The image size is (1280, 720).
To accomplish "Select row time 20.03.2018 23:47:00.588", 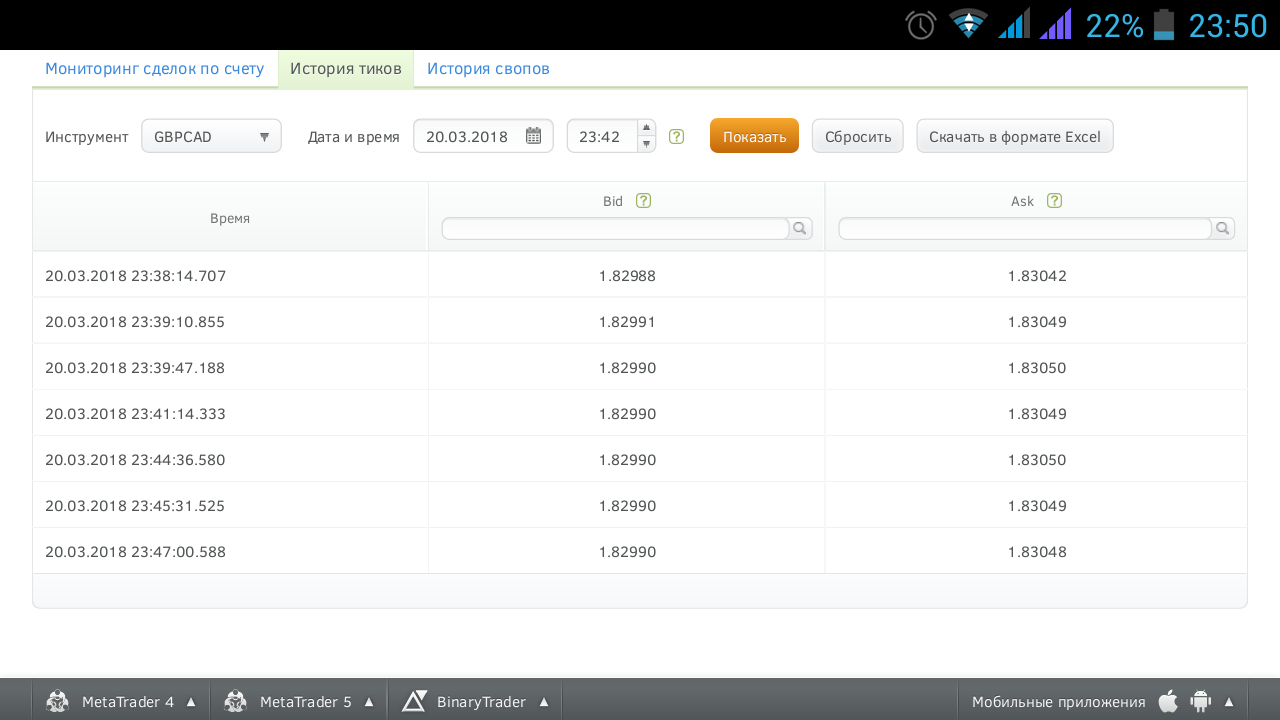I will pos(135,552).
